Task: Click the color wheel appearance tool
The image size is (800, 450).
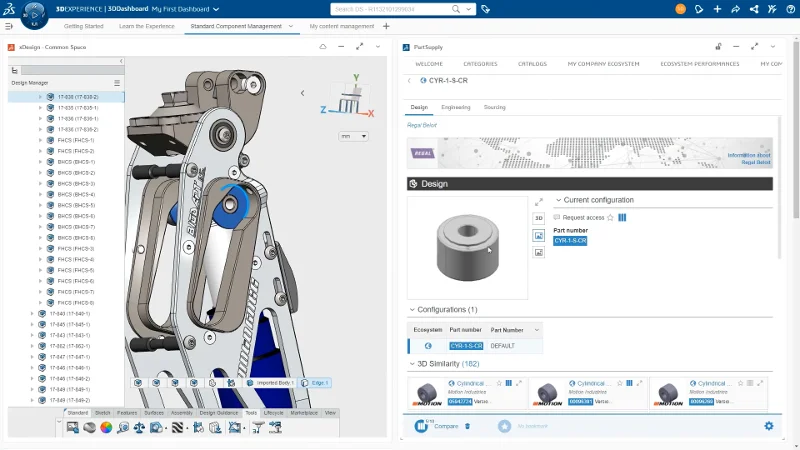Action: pyautogui.click(x=106, y=427)
